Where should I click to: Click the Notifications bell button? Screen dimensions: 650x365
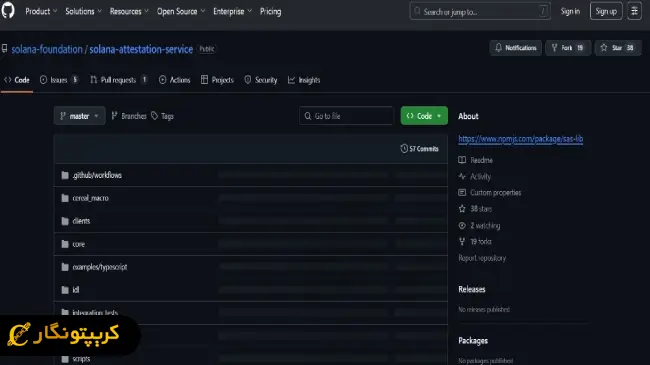pos(515,48)
